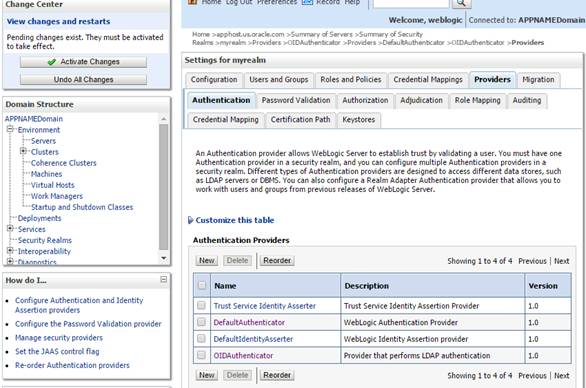
Task: Select Security Realms in the tree
Action: (x=44, y=240)
